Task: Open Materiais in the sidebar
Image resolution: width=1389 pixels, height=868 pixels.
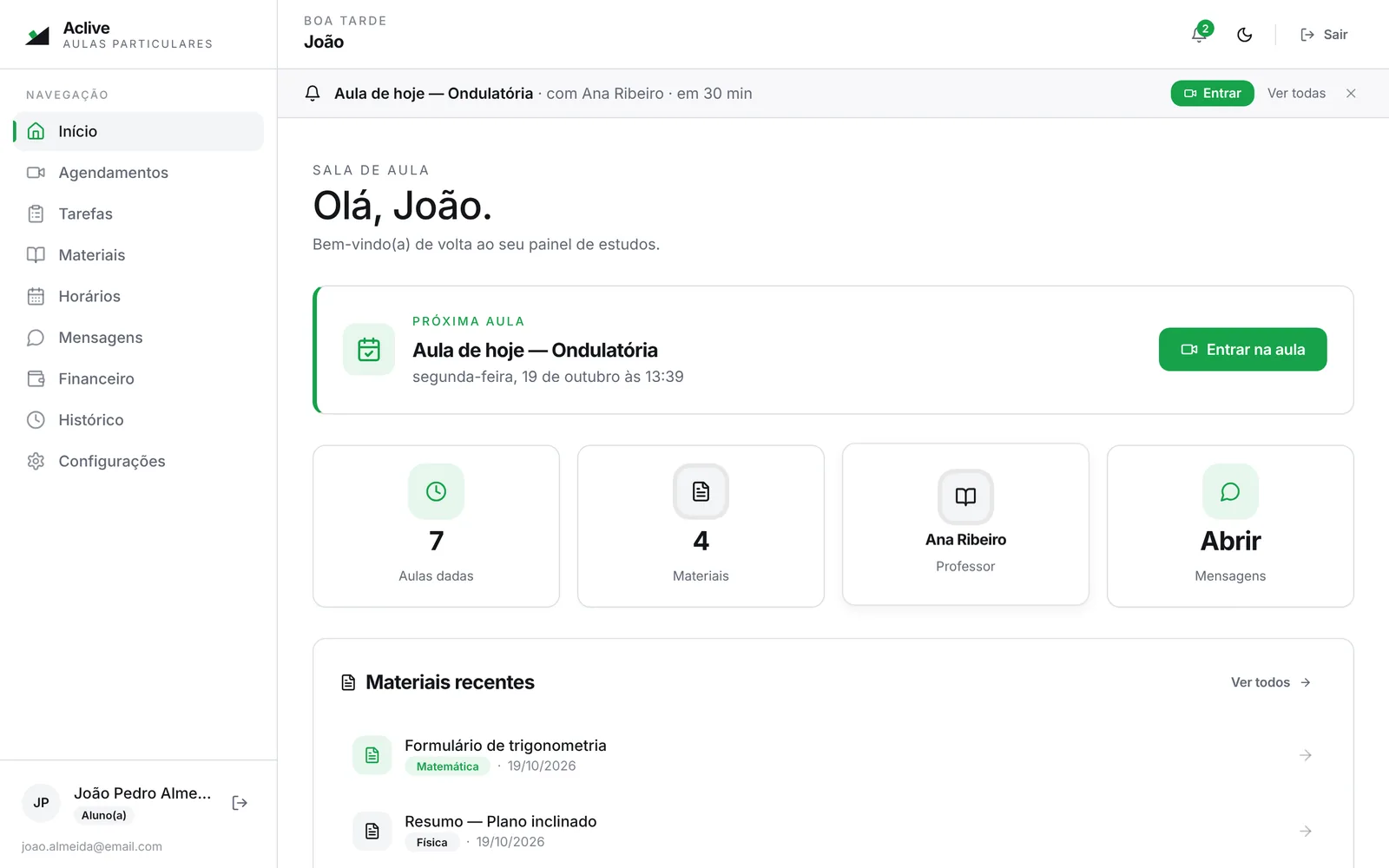Action: pos(139,255)
